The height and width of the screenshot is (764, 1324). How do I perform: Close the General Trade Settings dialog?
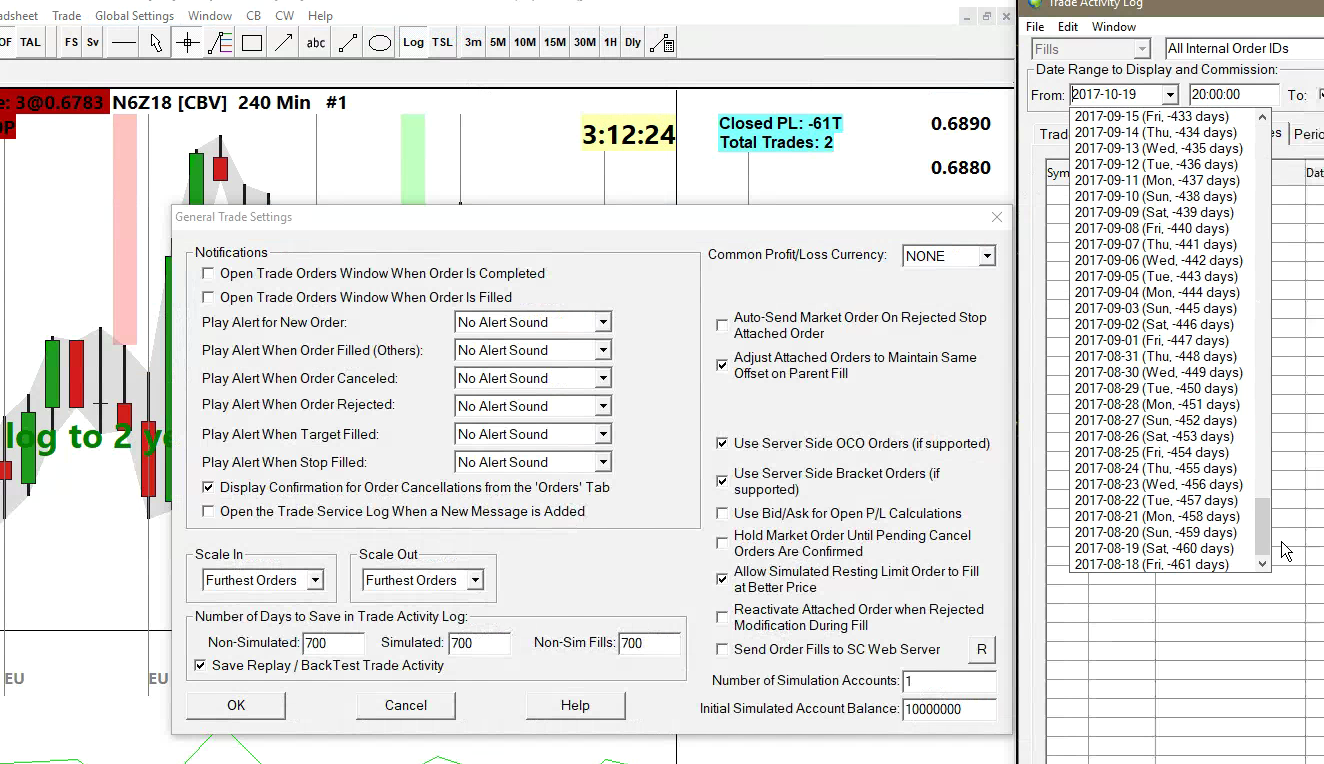996,217
